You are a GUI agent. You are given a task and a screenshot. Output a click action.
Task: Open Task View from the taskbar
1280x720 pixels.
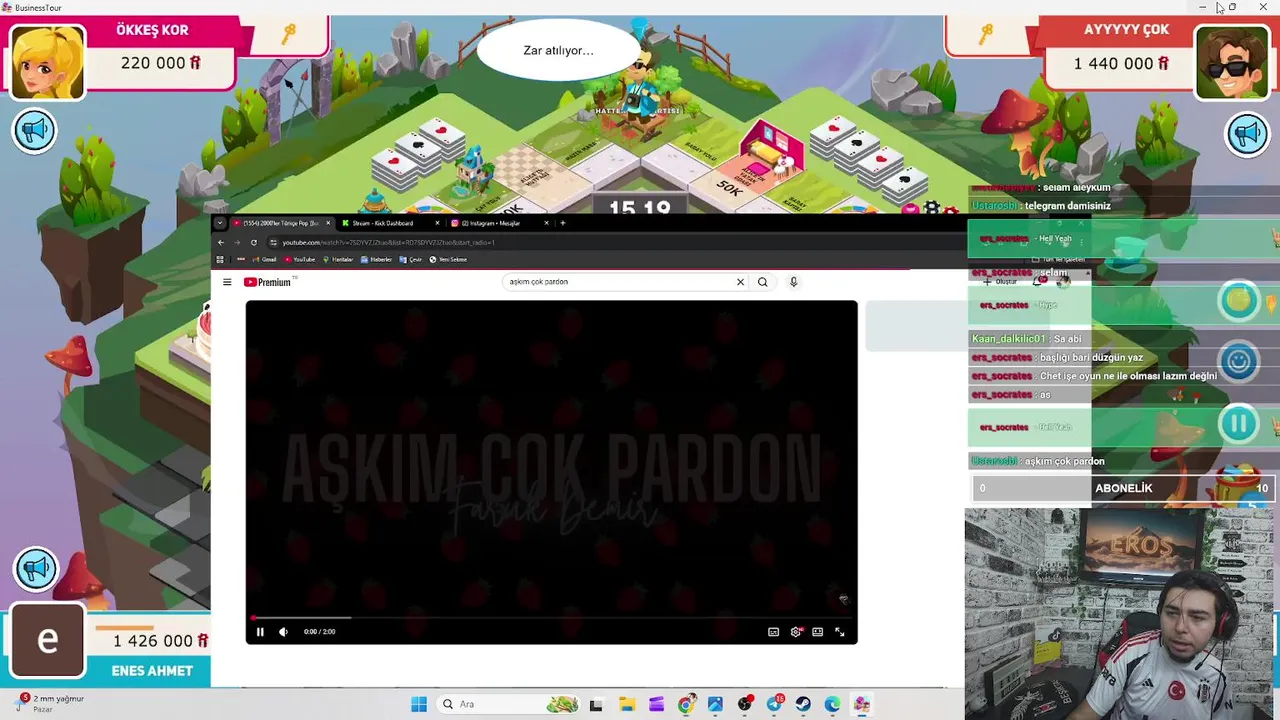(596, 704)
